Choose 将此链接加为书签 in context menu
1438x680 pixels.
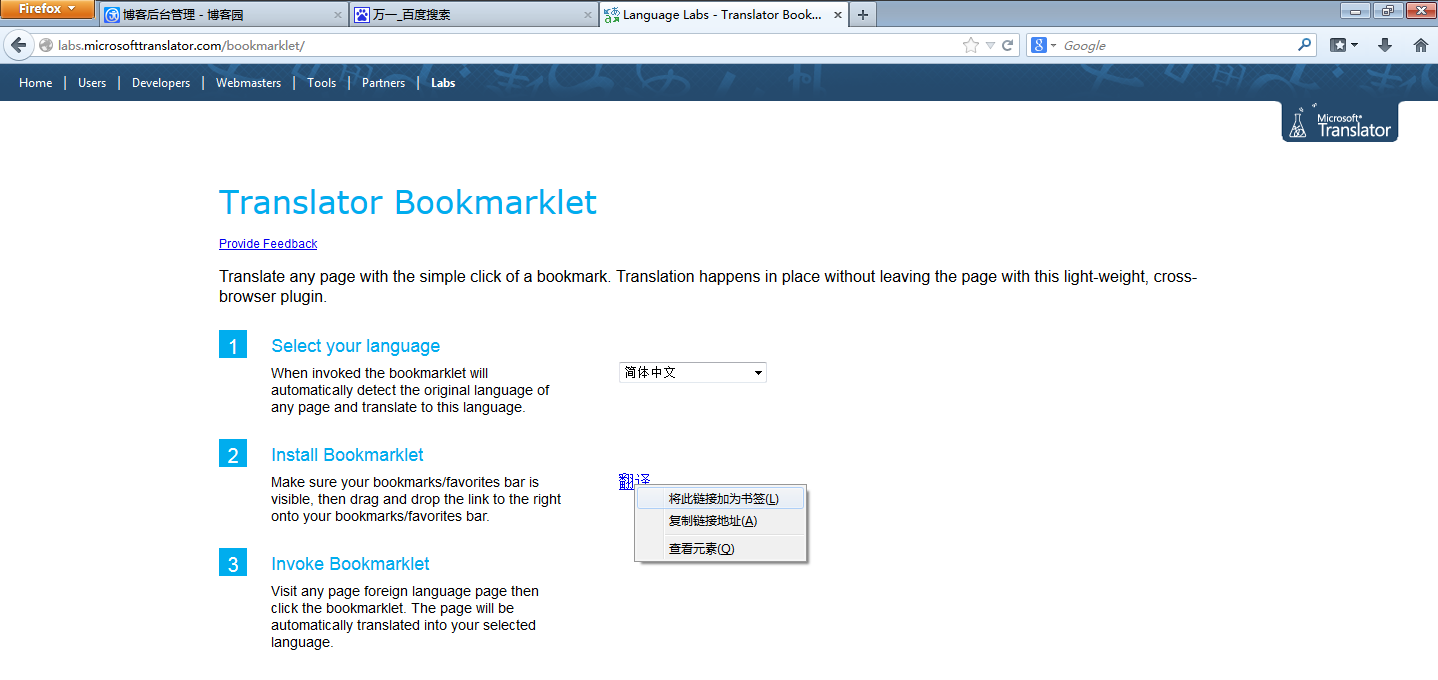721,498
